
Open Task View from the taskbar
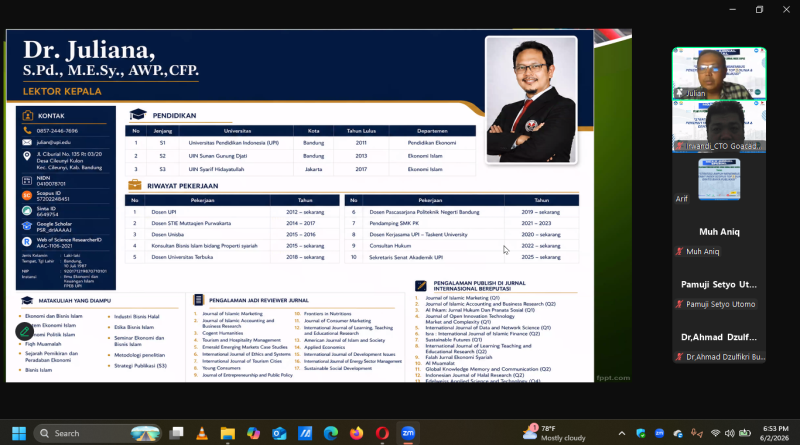point(177,433)
